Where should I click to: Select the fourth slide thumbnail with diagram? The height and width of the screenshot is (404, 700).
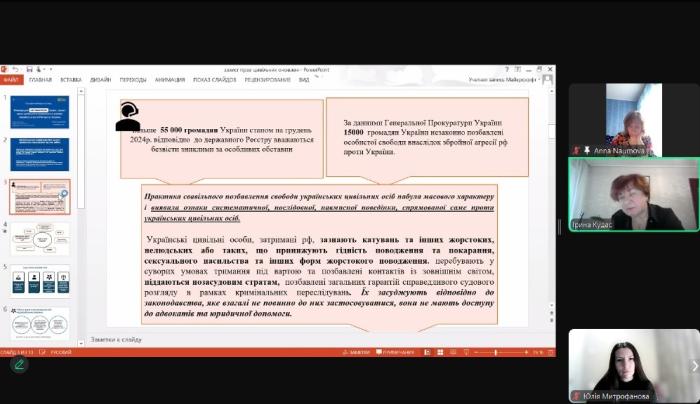(40, 239)
